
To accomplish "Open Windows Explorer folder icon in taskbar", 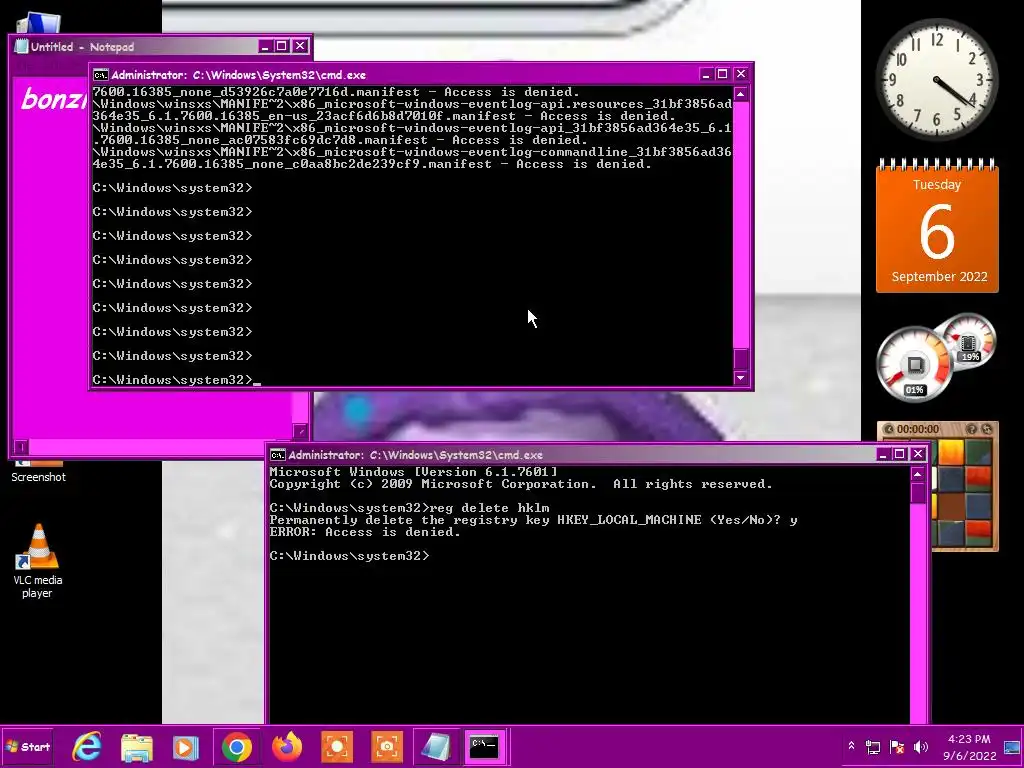I will 136,746.
